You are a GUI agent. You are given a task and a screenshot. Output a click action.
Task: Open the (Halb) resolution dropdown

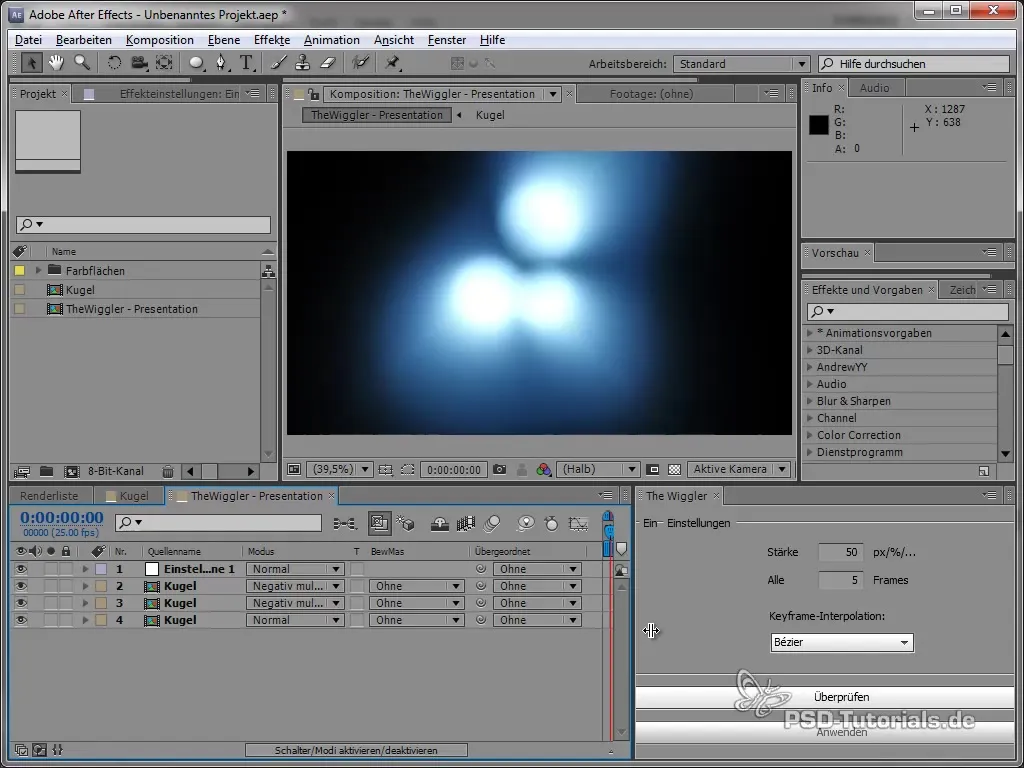point(598,470)
